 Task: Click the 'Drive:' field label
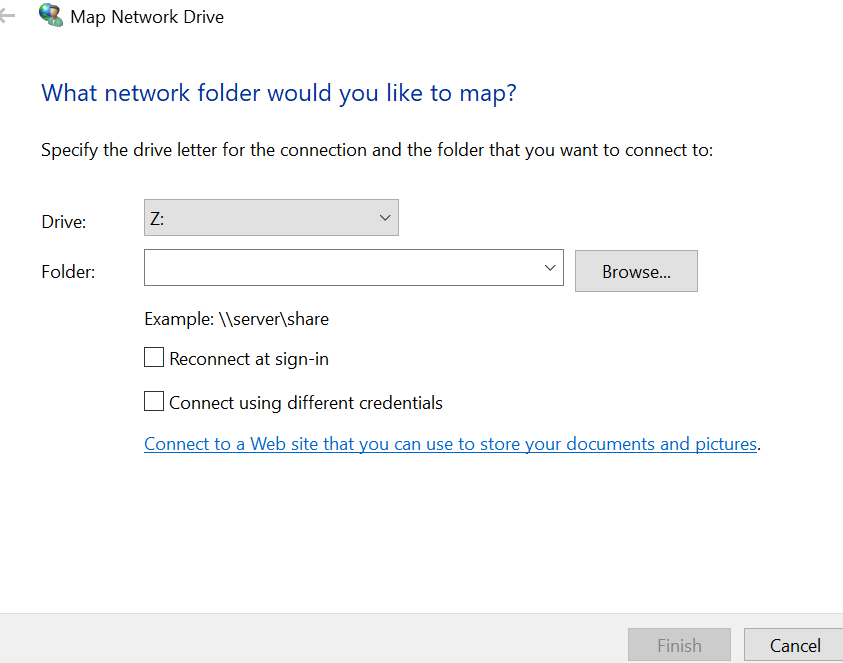(x=63, y=222)
